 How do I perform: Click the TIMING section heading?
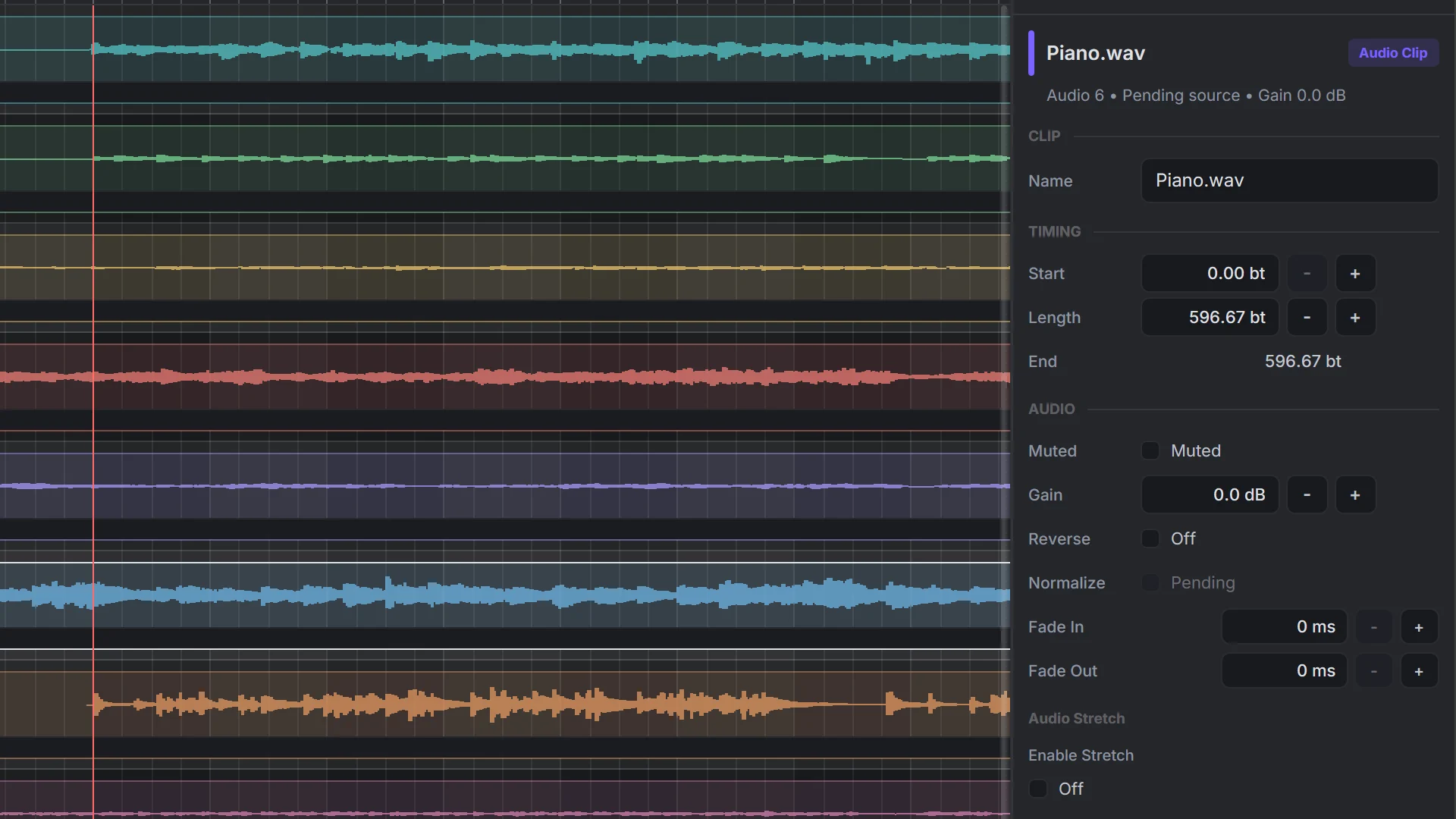click(x=1054, y=232)
